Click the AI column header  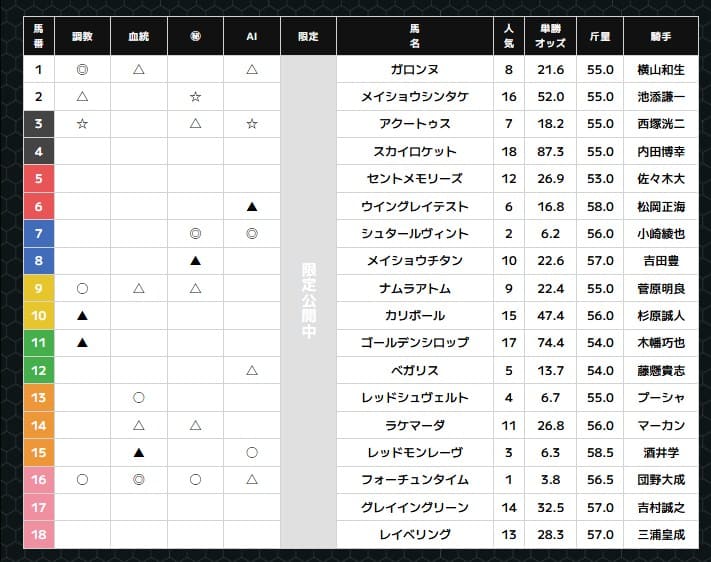(252, 36)
